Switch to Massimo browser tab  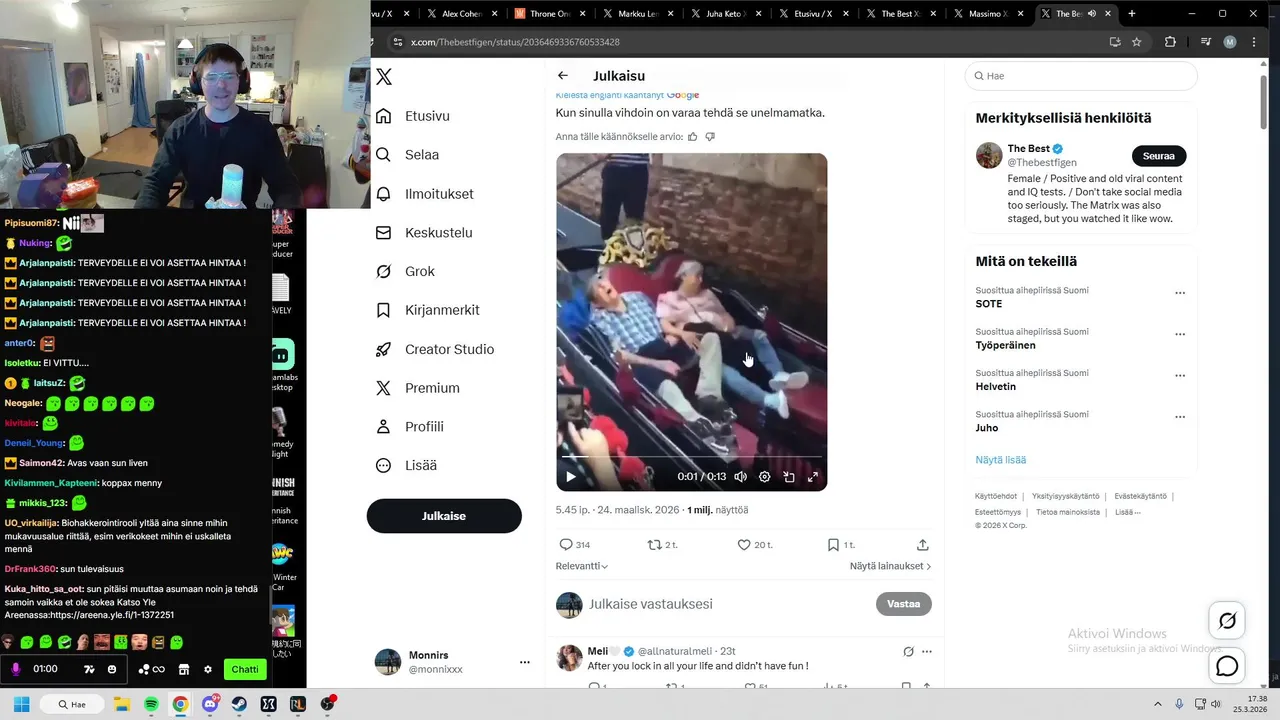988,14
